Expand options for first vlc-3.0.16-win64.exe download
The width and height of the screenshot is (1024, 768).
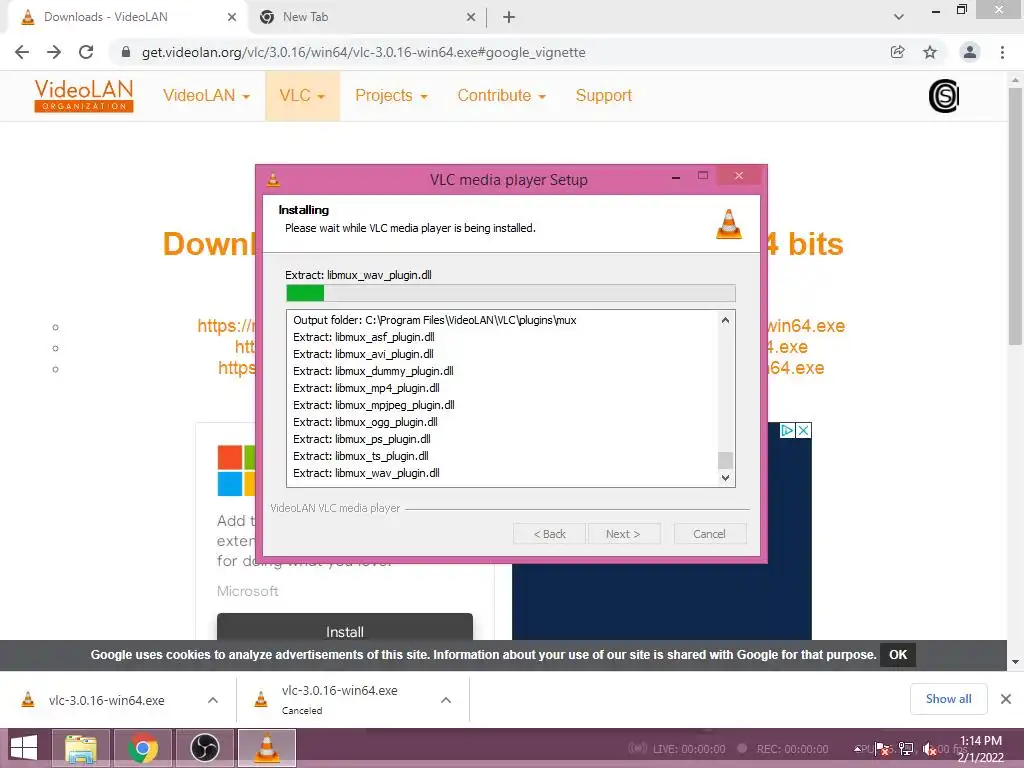click(213, 700)
